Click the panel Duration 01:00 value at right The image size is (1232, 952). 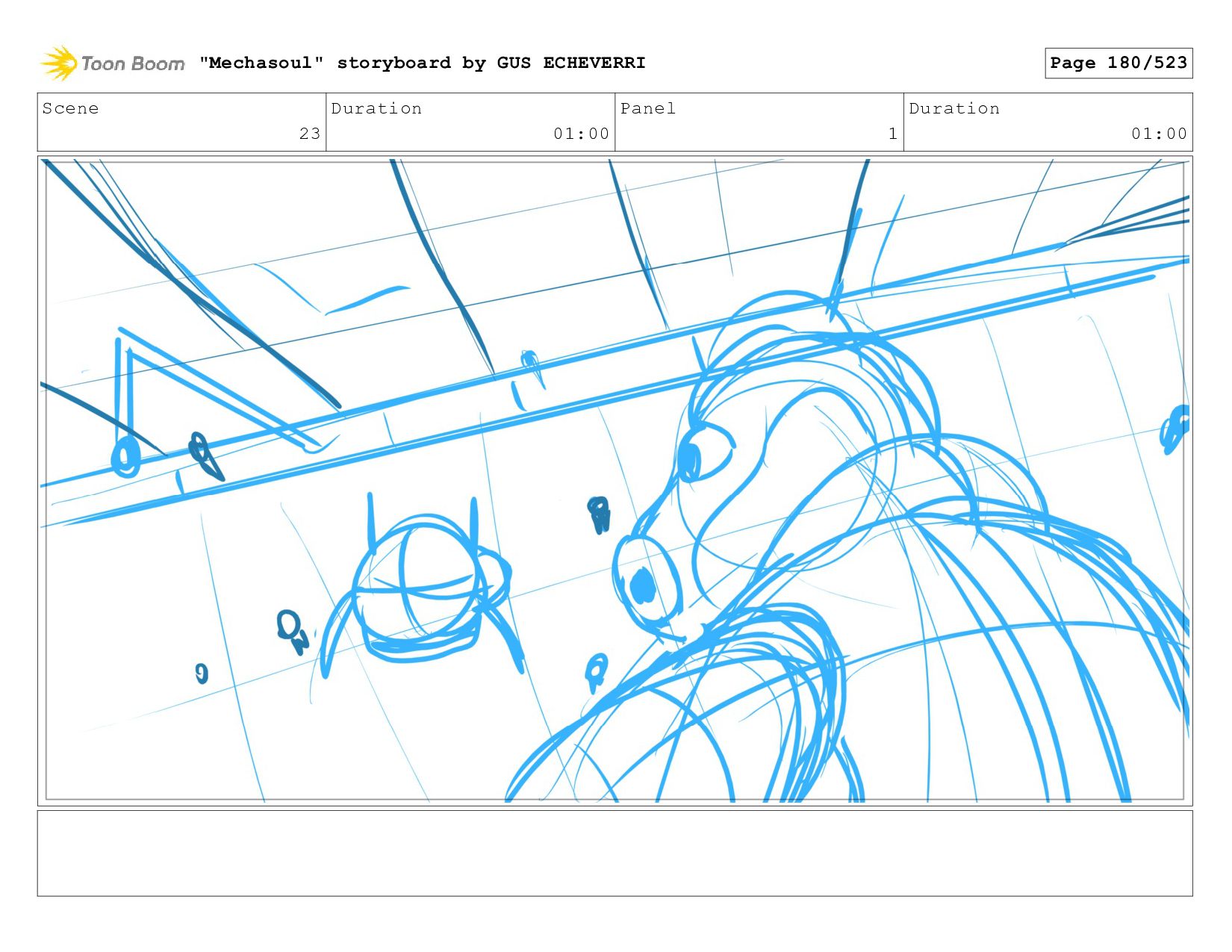(1159, 134)
